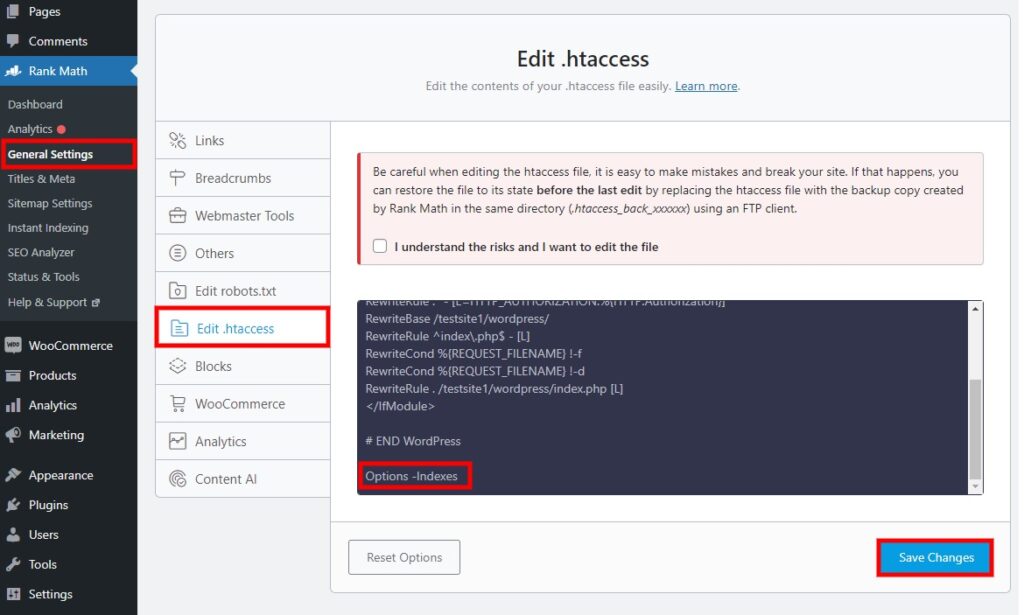Click the 'Edit .htaccess' page heading
The height and width of the screenshot is (615, 1024).
583,59
